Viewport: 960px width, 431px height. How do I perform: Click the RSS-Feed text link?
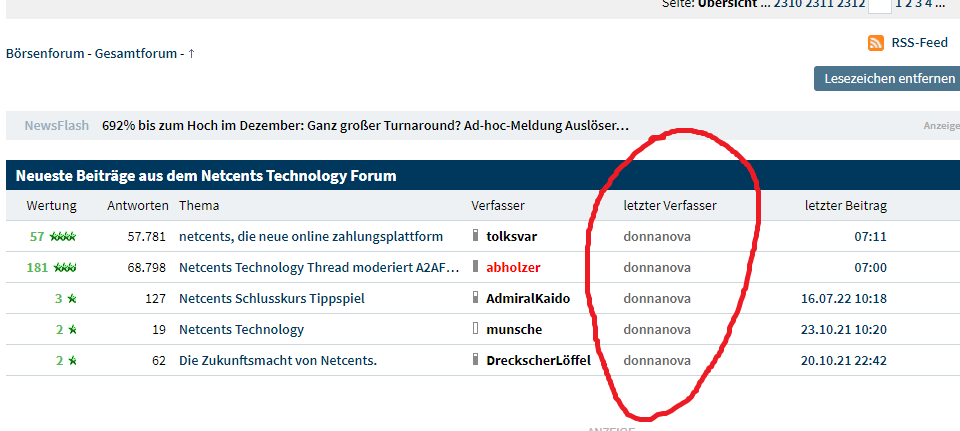[919, 43]
